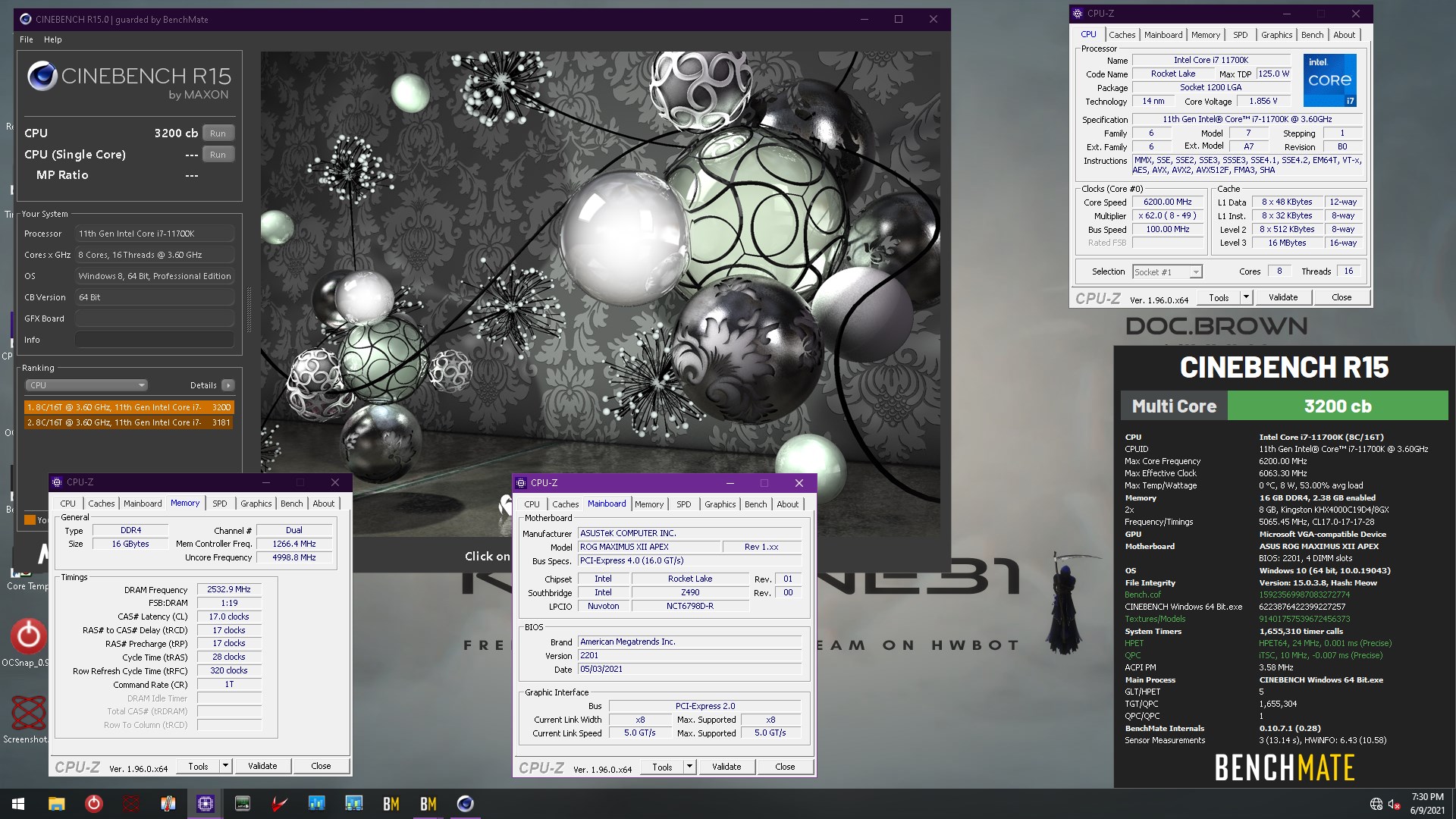
Task: Click the Processor field 11th Gen Intel Core
Action: point(154,234)
